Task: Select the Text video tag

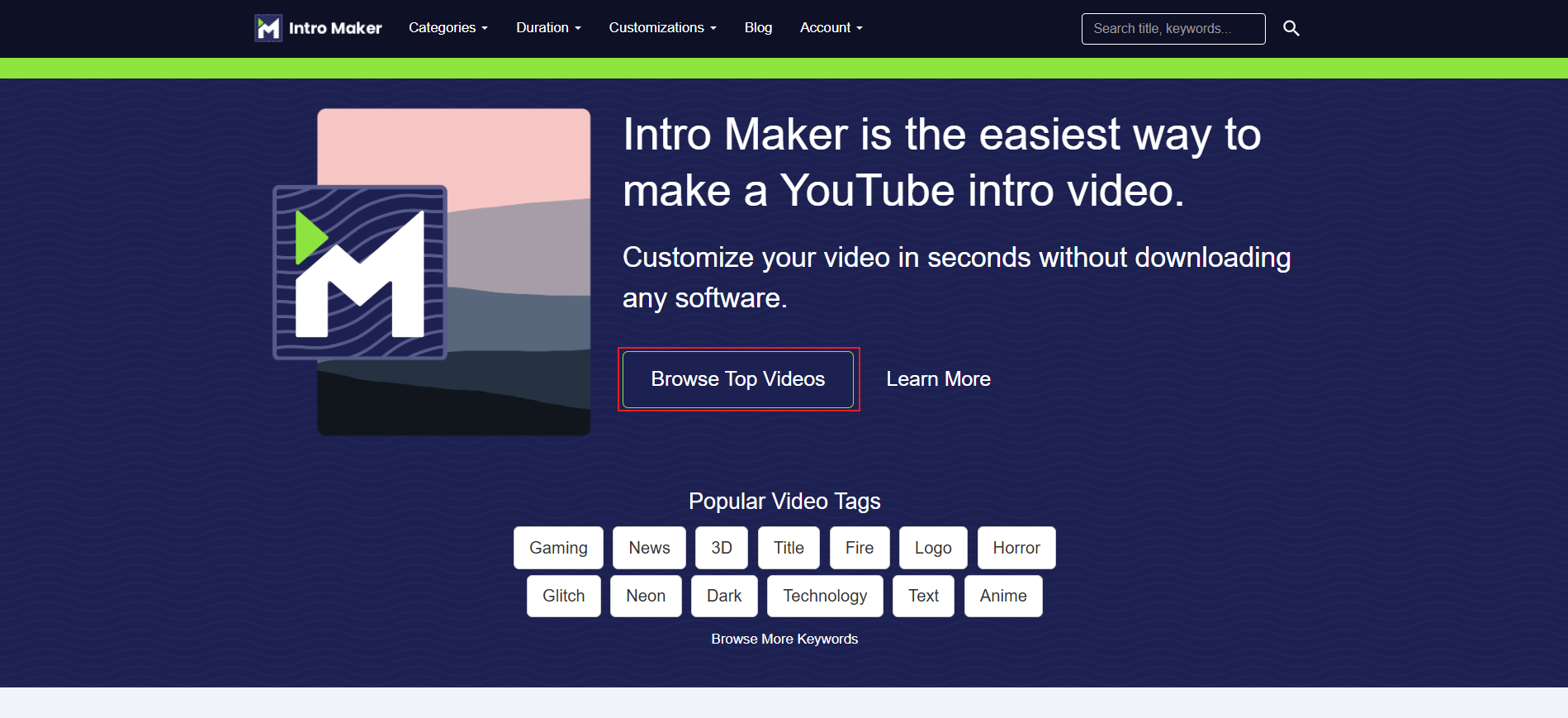Action: (923, 596)
